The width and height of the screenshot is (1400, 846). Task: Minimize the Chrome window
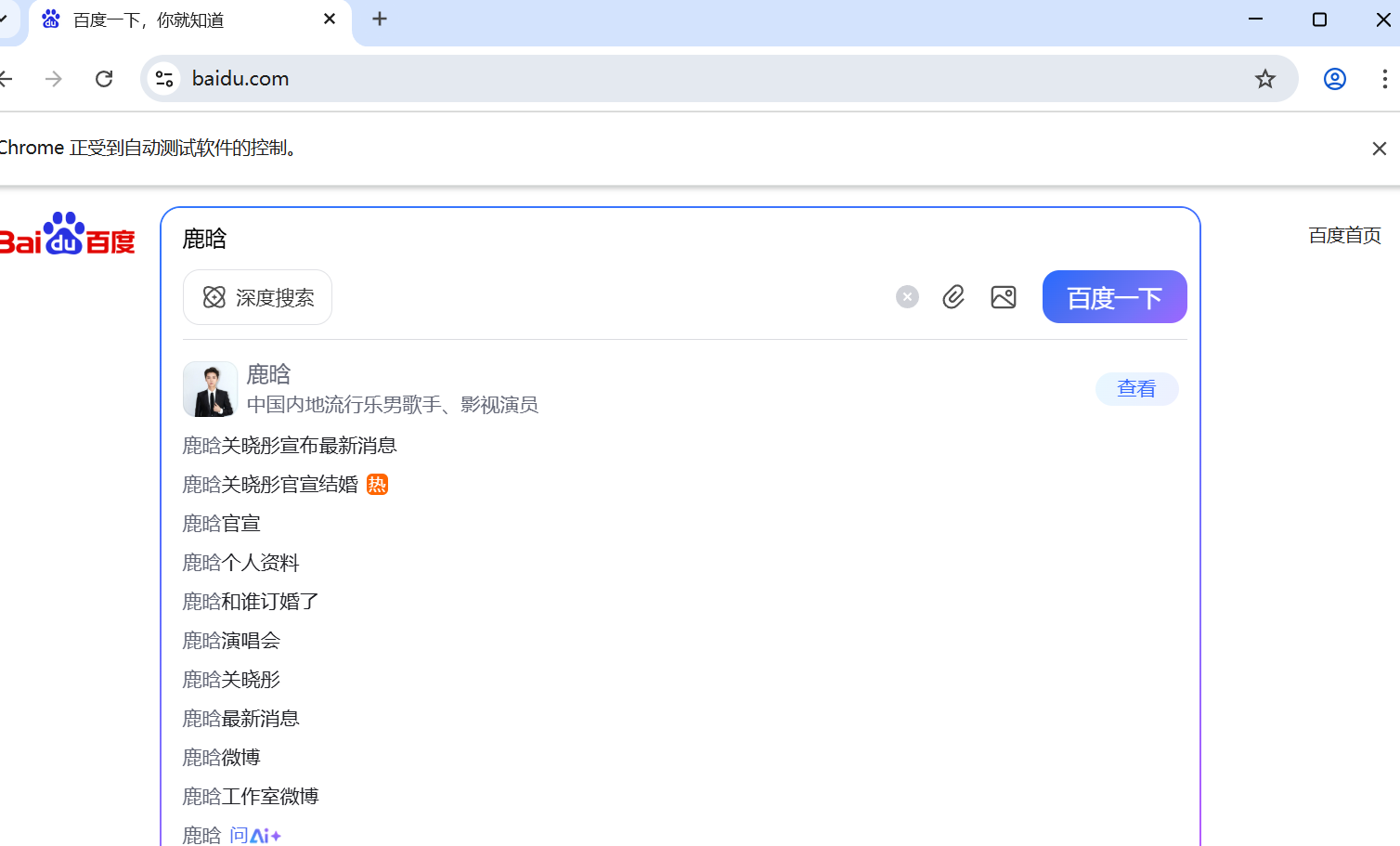(x=1255, y=20)
